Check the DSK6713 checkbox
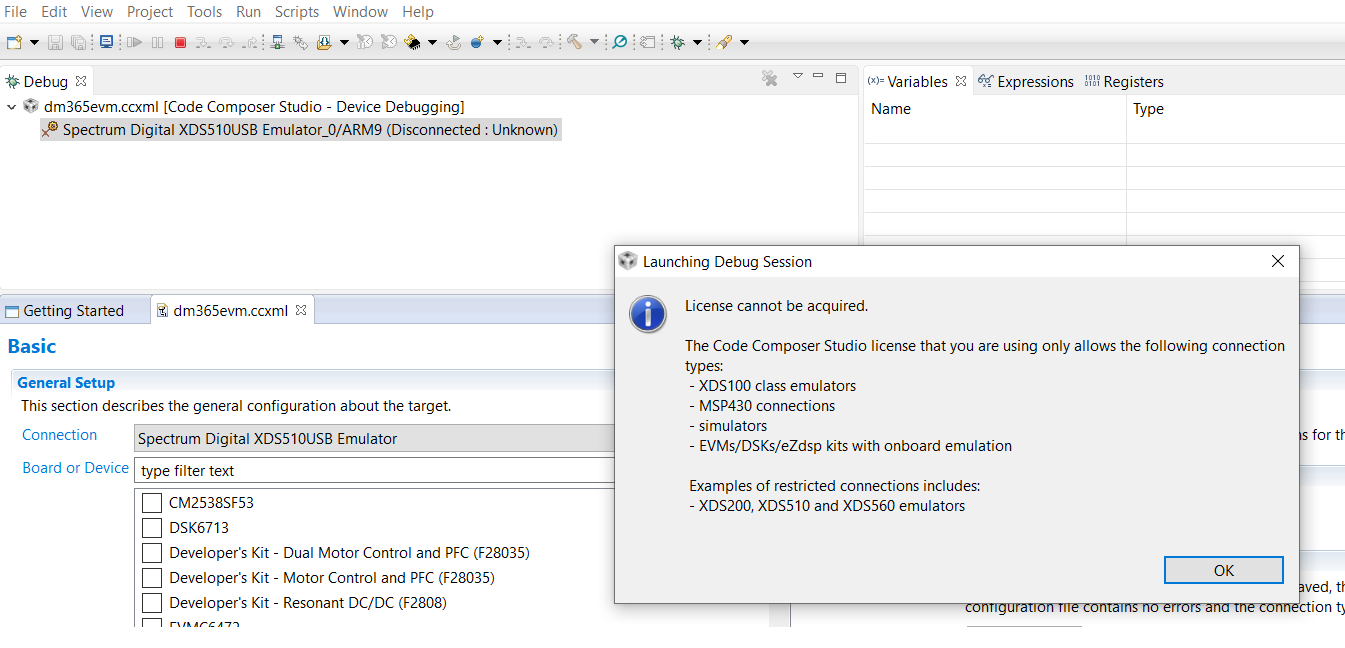Screen dimensions: 1345x648 [x=152, y=528]
